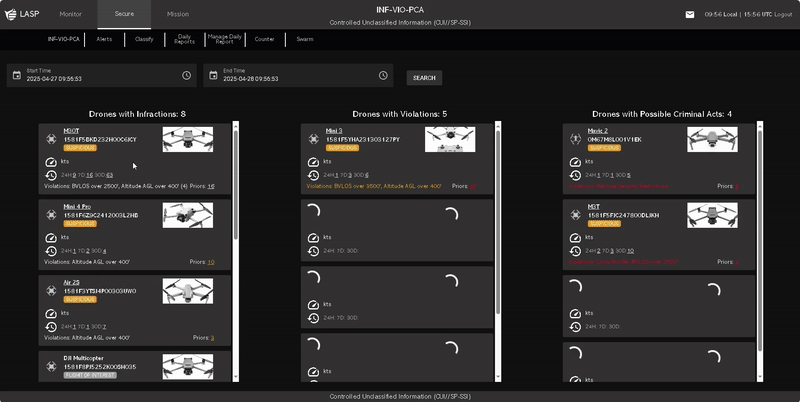Open the End Time clock picker
Image resolution: width=800 pixels, height=402 pixels.
(383, 76)
